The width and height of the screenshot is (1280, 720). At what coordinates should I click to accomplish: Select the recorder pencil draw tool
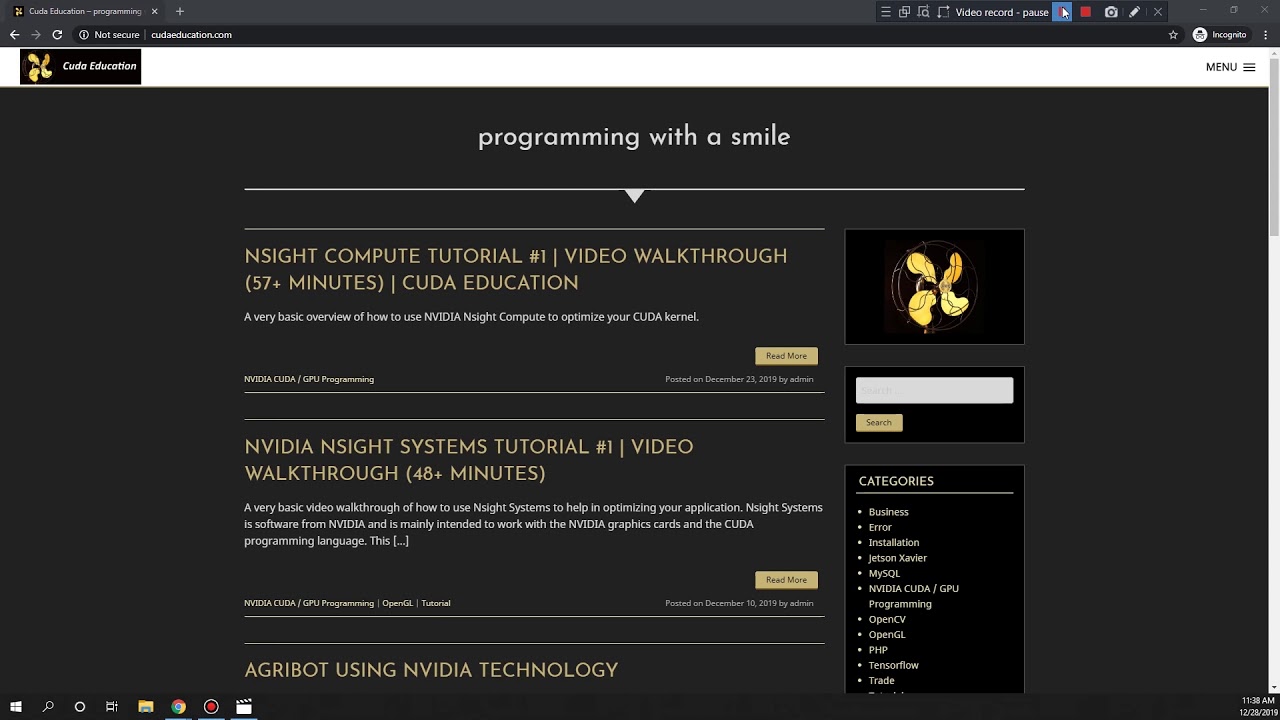pos(1134,12)
